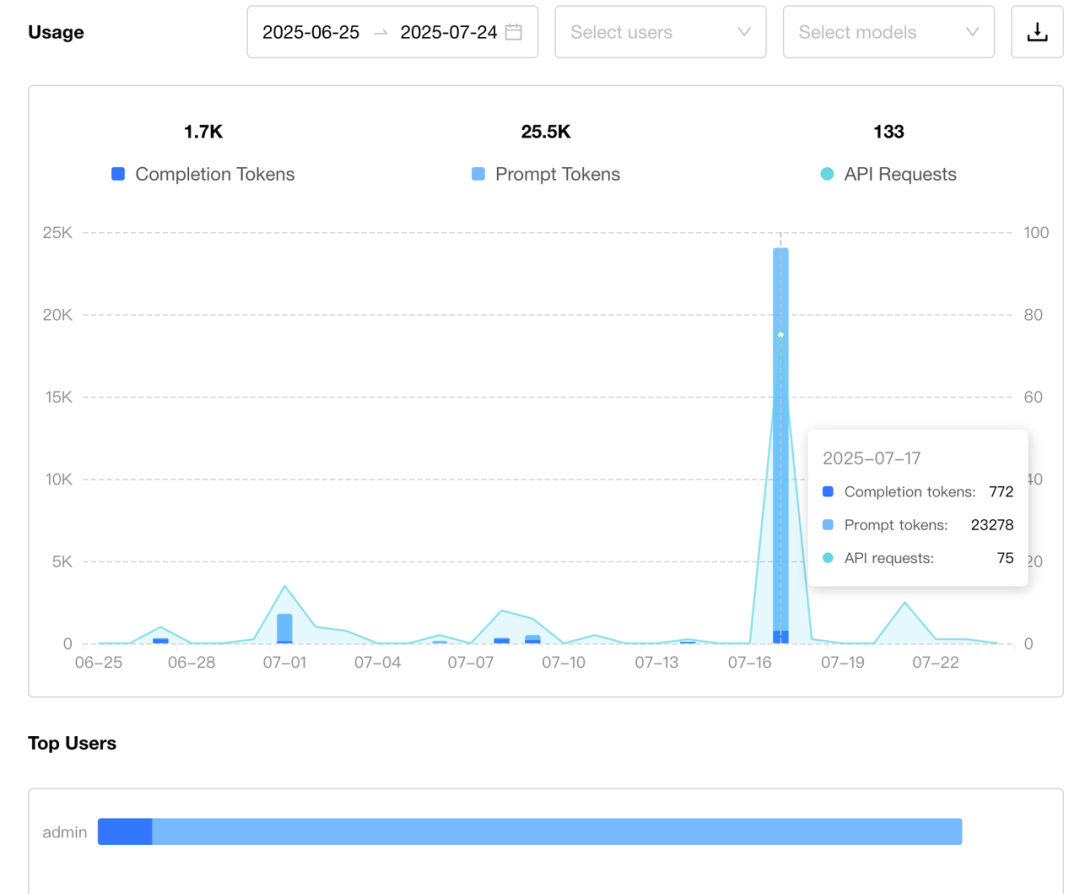Click the end date 2025-07-24 field
The width and height of the screenshot is (1080, 894).
448,32
